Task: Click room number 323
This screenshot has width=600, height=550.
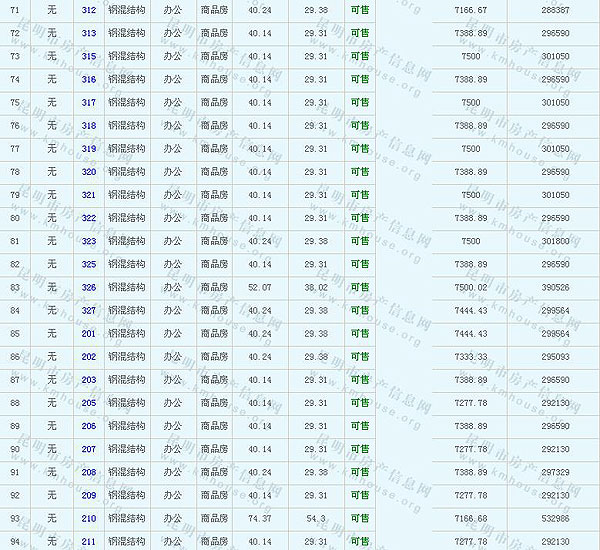Action: coord(89,241)
